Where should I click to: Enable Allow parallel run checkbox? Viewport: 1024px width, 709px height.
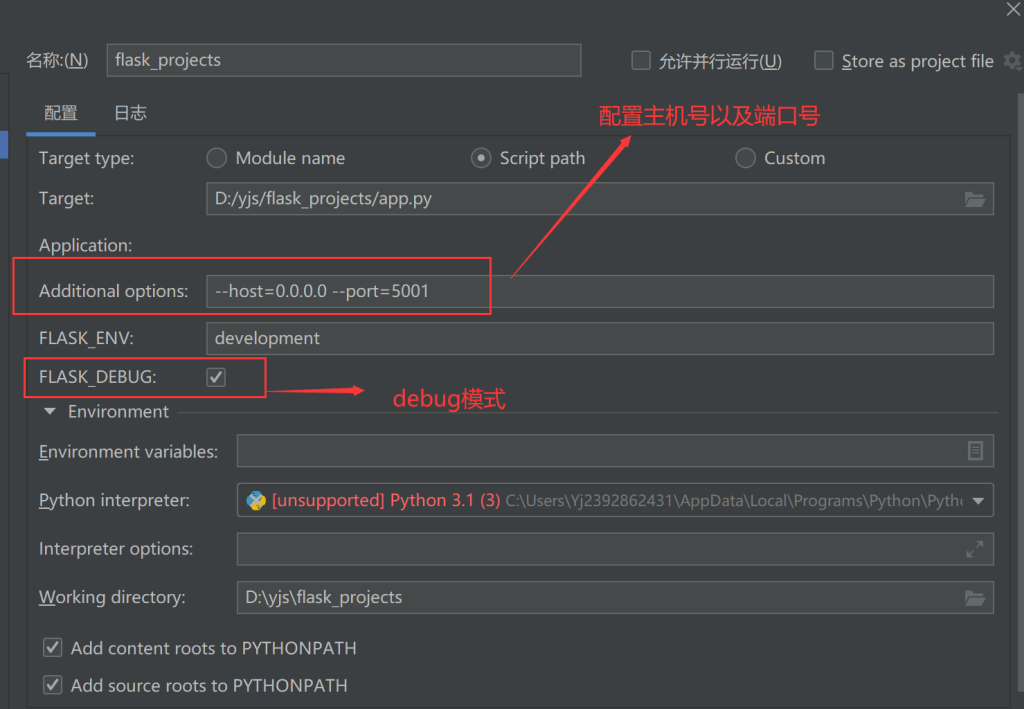tap(641, 61)
